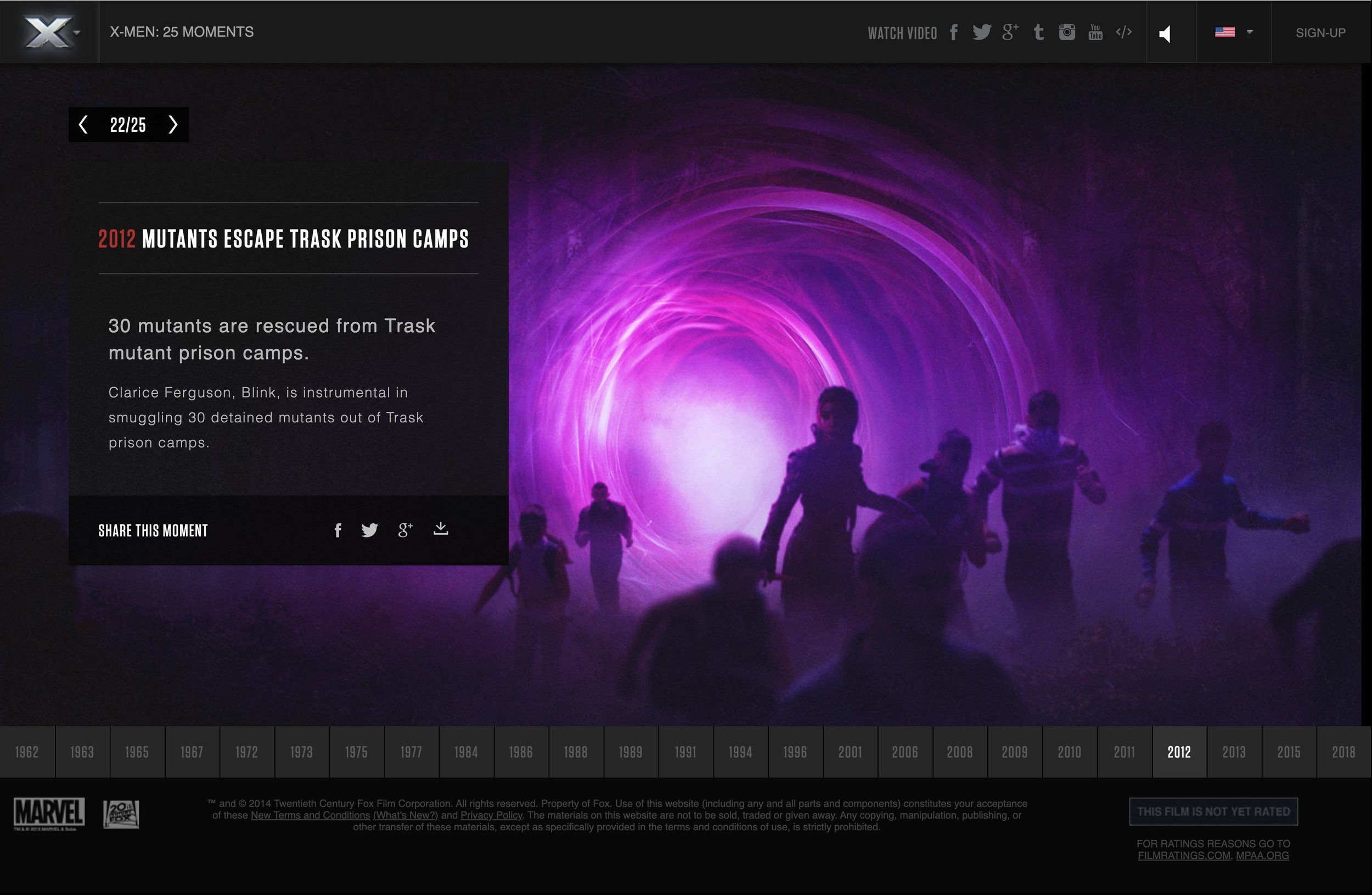The image size is (1372, 895).
Task: Download this moment image
Action: [441, 528]
